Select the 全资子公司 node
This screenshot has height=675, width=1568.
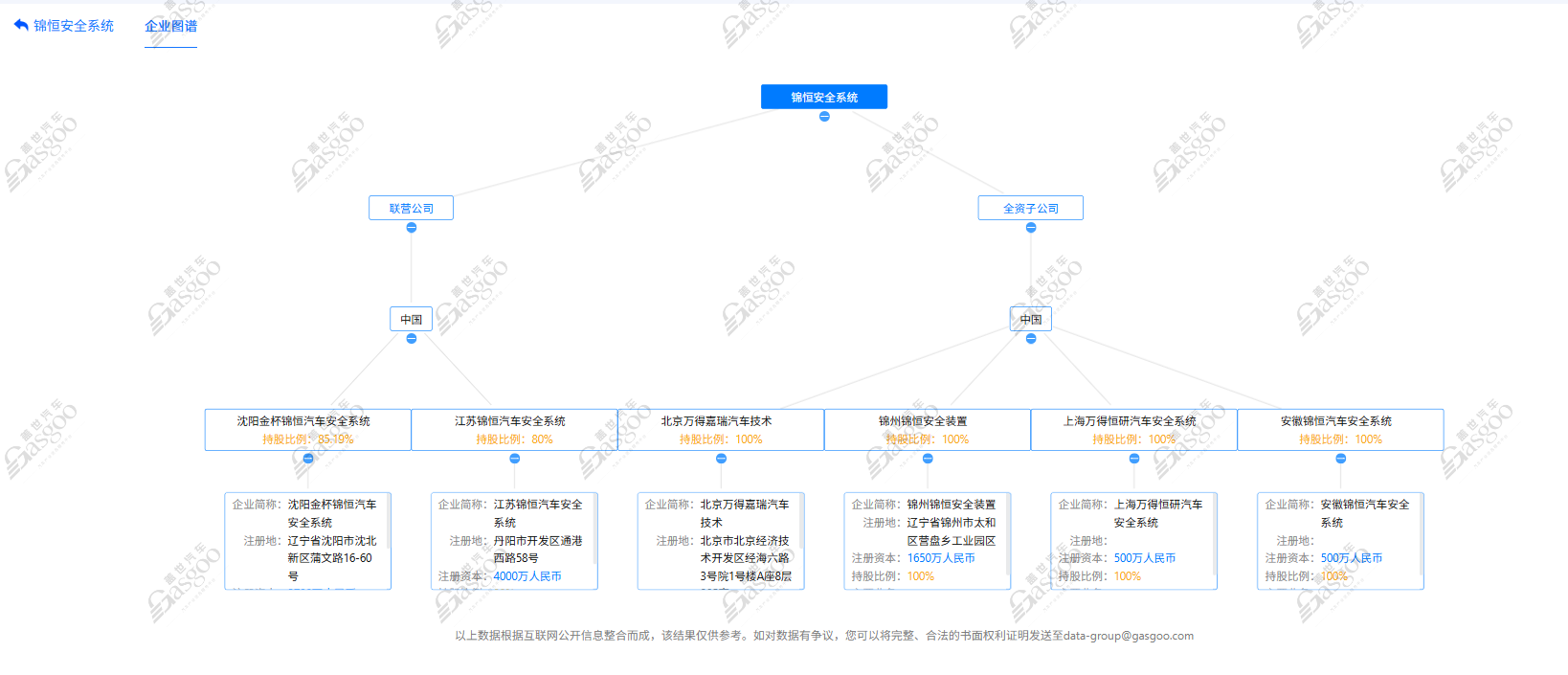(1031, 208)
